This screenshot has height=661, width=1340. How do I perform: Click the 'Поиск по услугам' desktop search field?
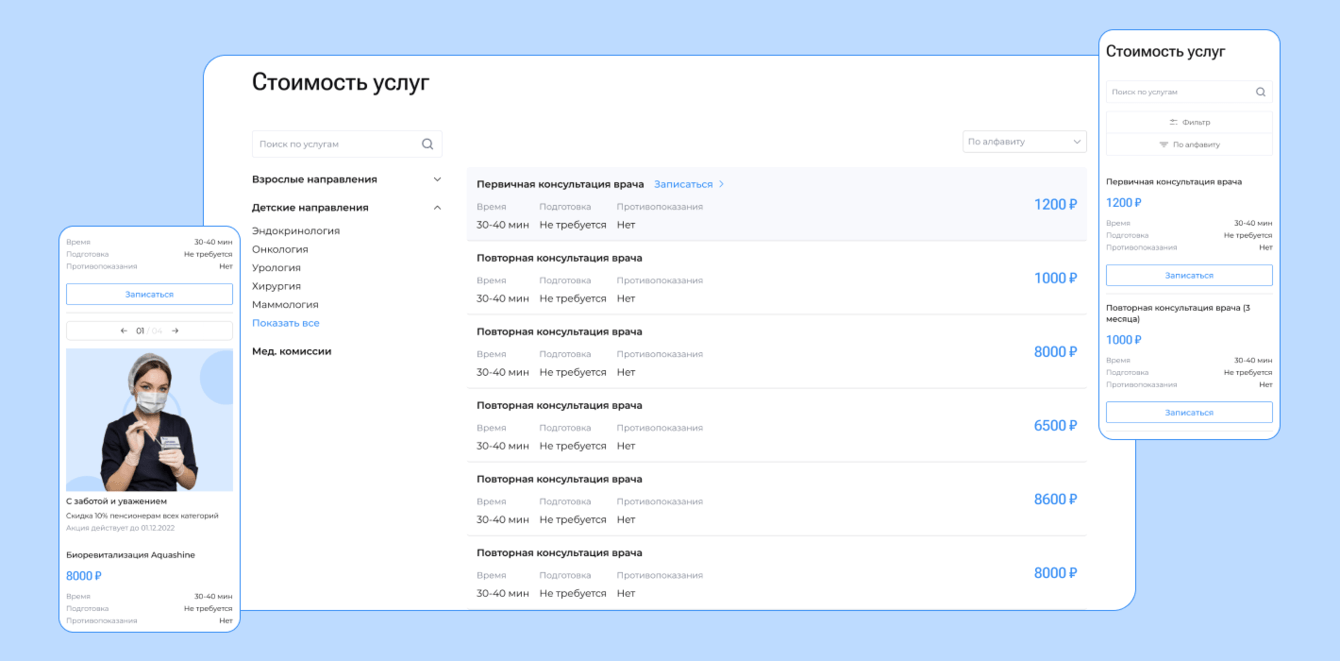[335, 144]
